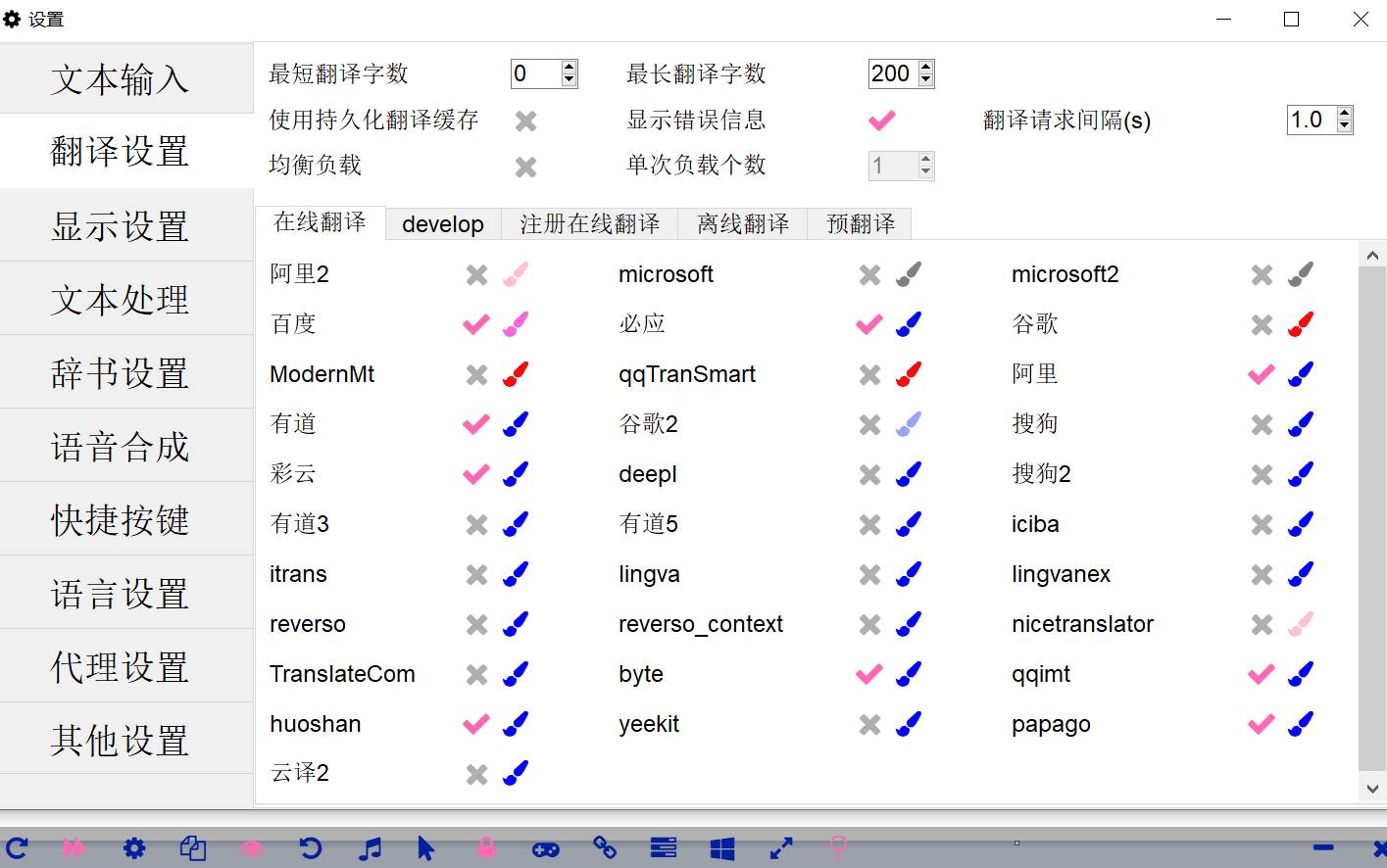The image size is (1387, 868).
Task: Click the chain link icon in toolbar
Action: point(605,848)
